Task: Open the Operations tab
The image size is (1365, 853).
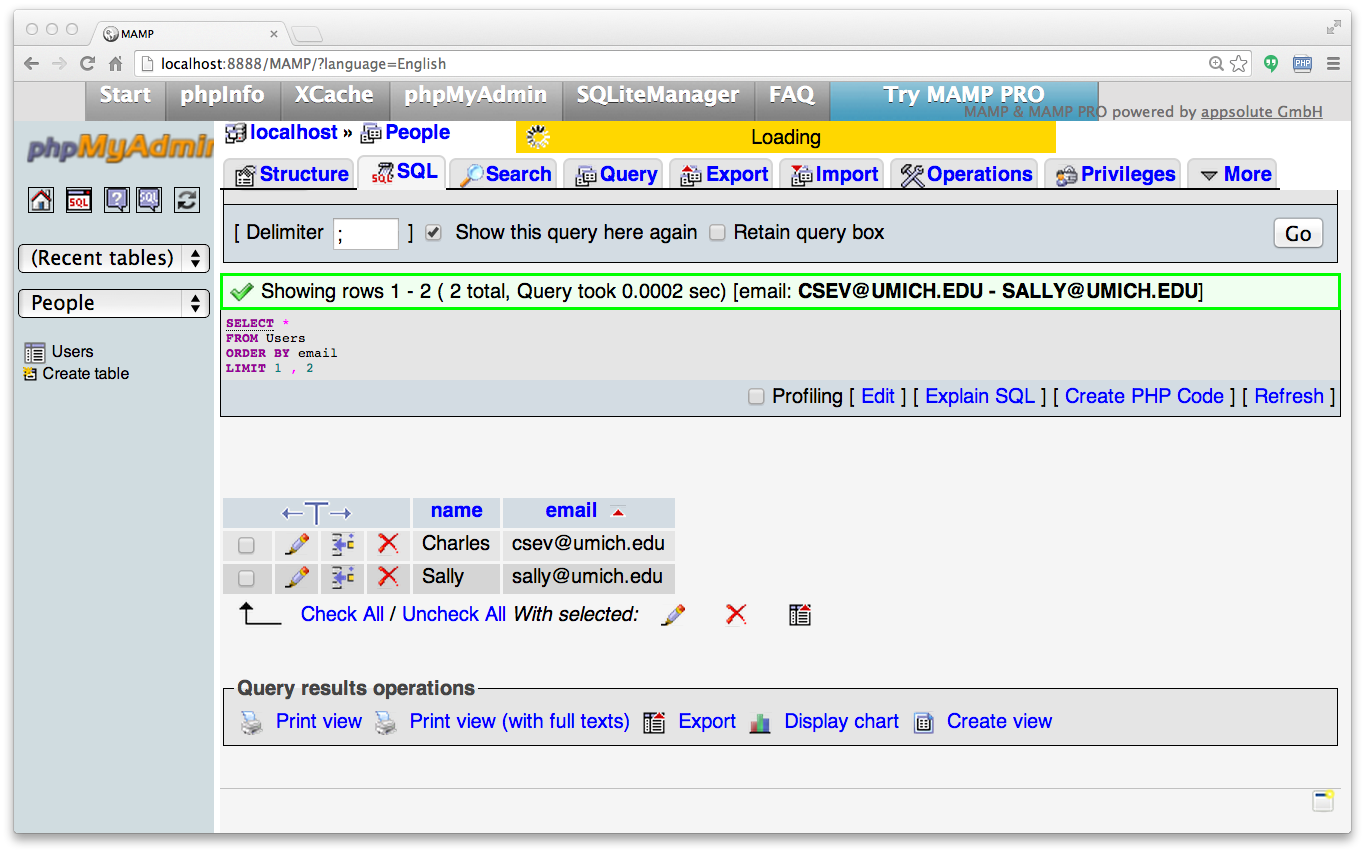Action: coord(965,174)
